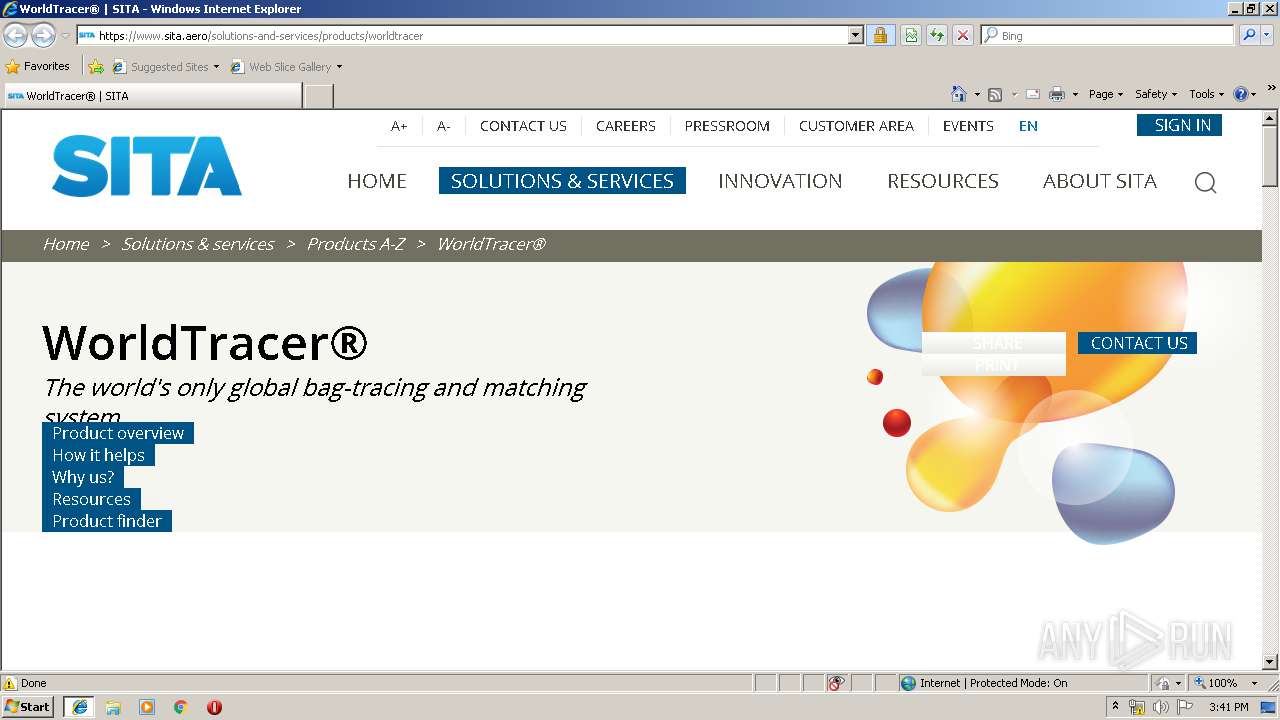Open the Read Mail envelope icon
The height and width of the screenshot is (720, 1280).
click(1033, 94)
